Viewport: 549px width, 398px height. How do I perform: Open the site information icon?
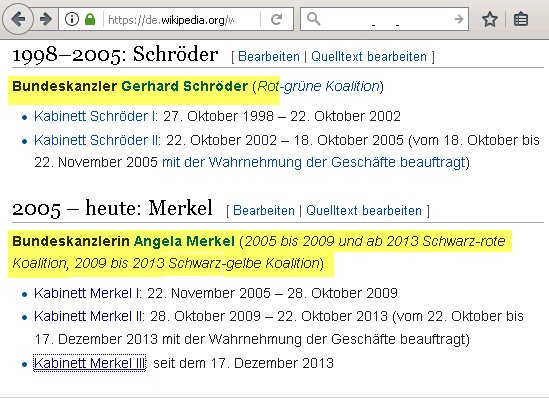point(72,19)
